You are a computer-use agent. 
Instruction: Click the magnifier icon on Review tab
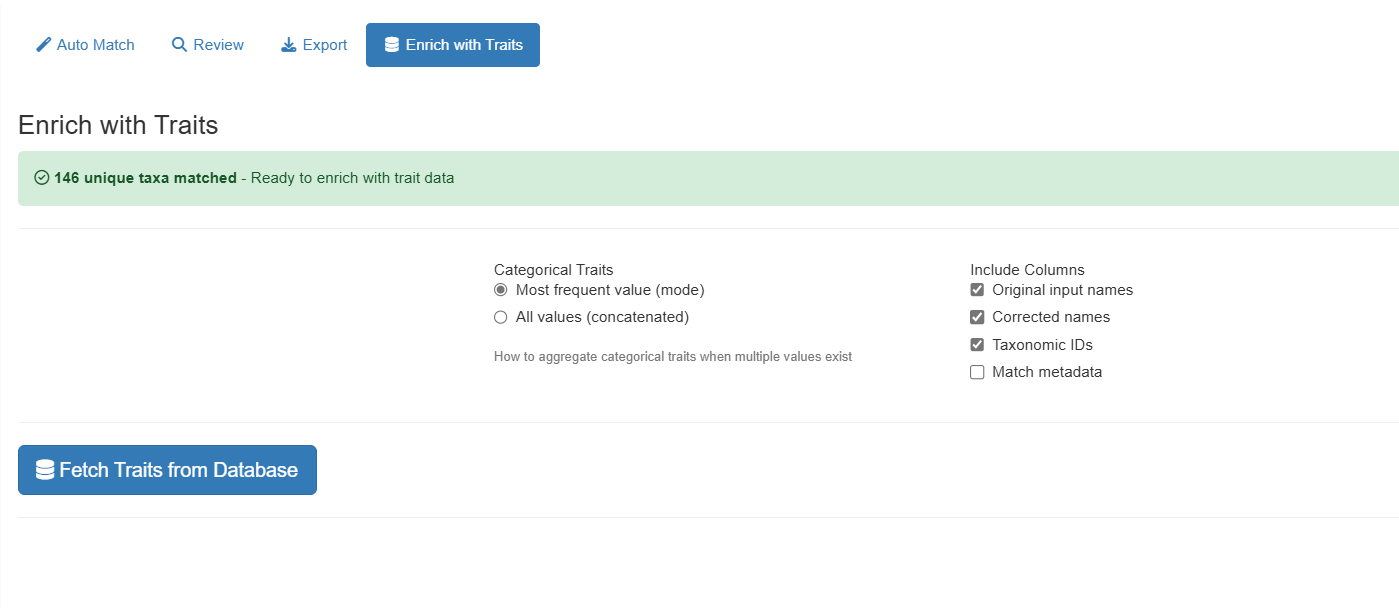pyautogui.click(x=180, y=45)
